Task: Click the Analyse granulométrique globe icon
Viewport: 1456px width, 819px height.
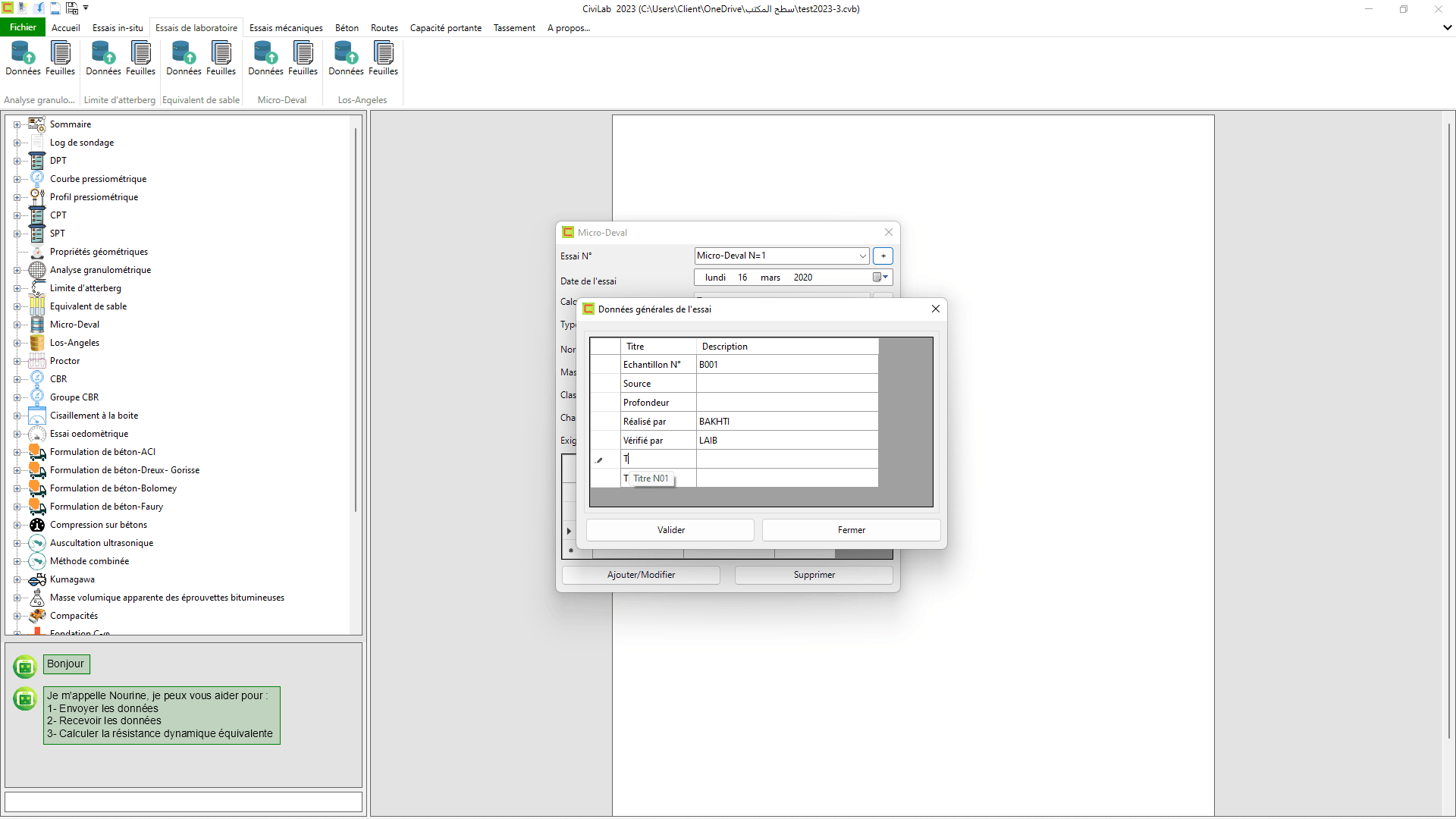Action: pyautogui.click(x=37, y=269)
